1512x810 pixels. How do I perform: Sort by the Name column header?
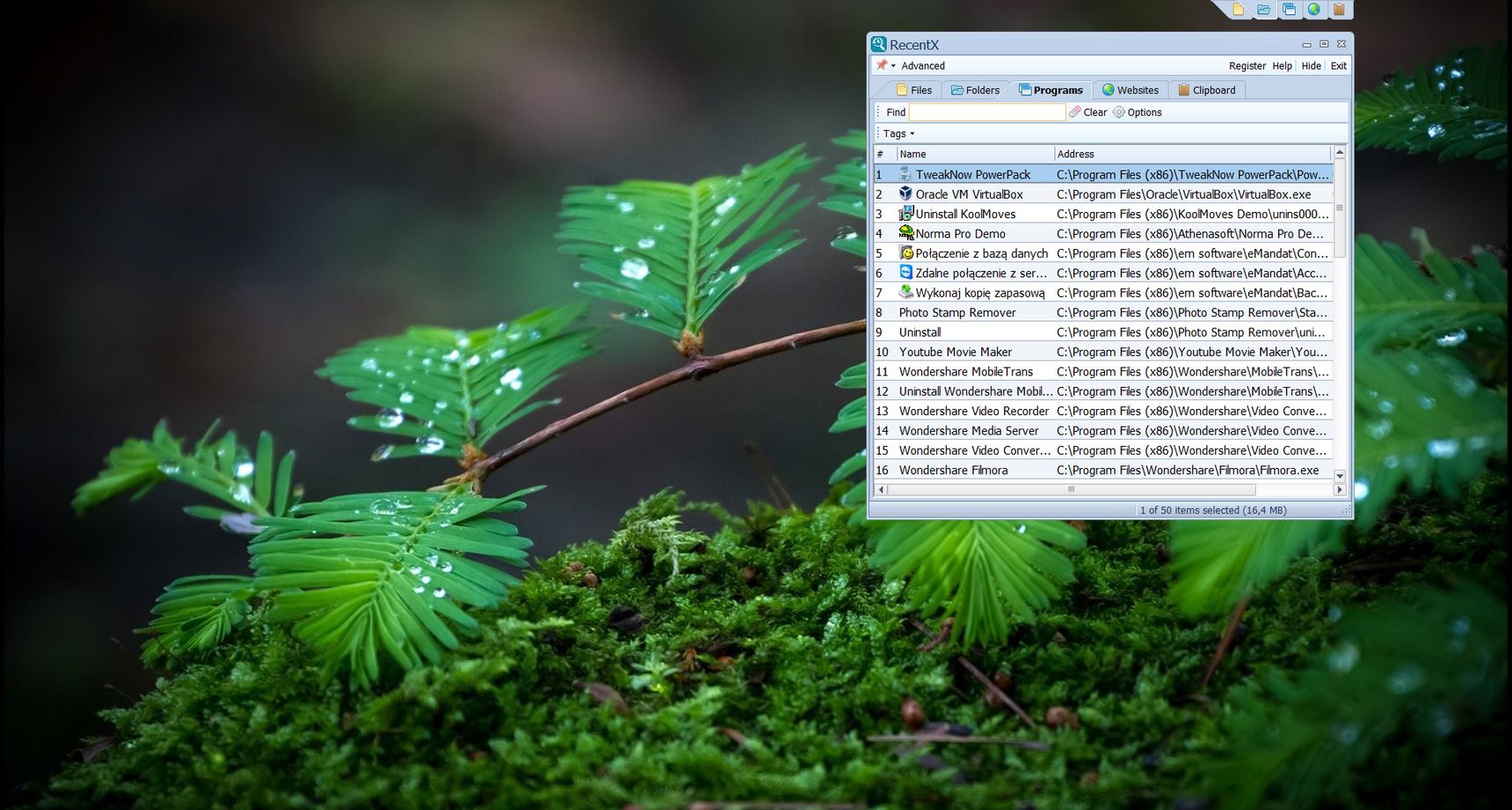(x=976, y=154)
